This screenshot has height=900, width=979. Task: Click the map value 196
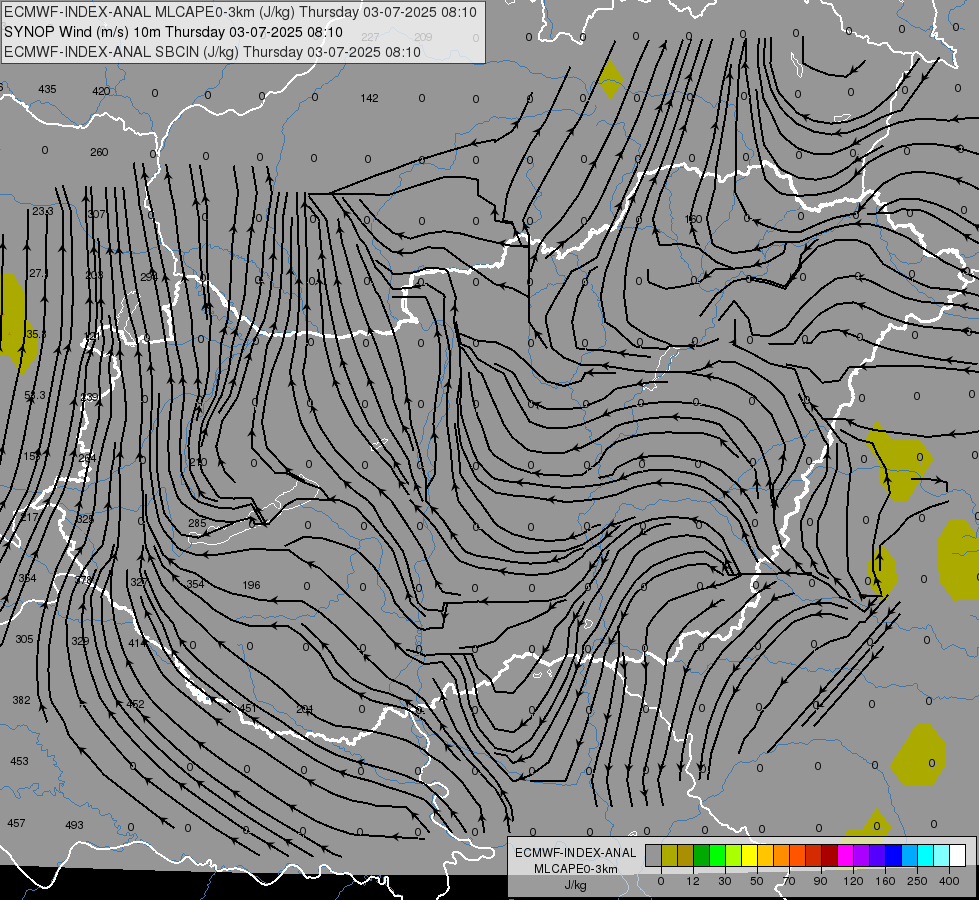(251, 585)
